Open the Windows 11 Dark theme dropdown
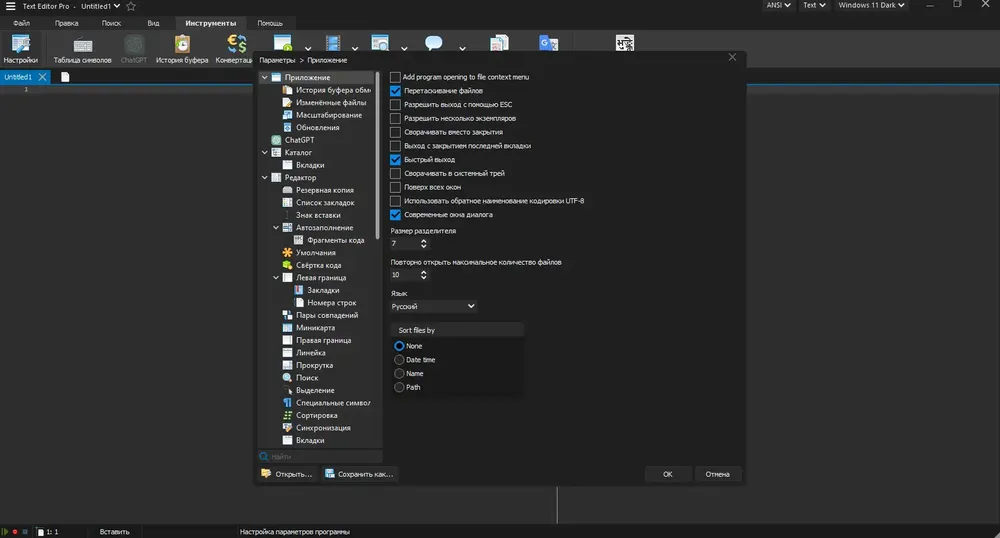 click(871, 5)
